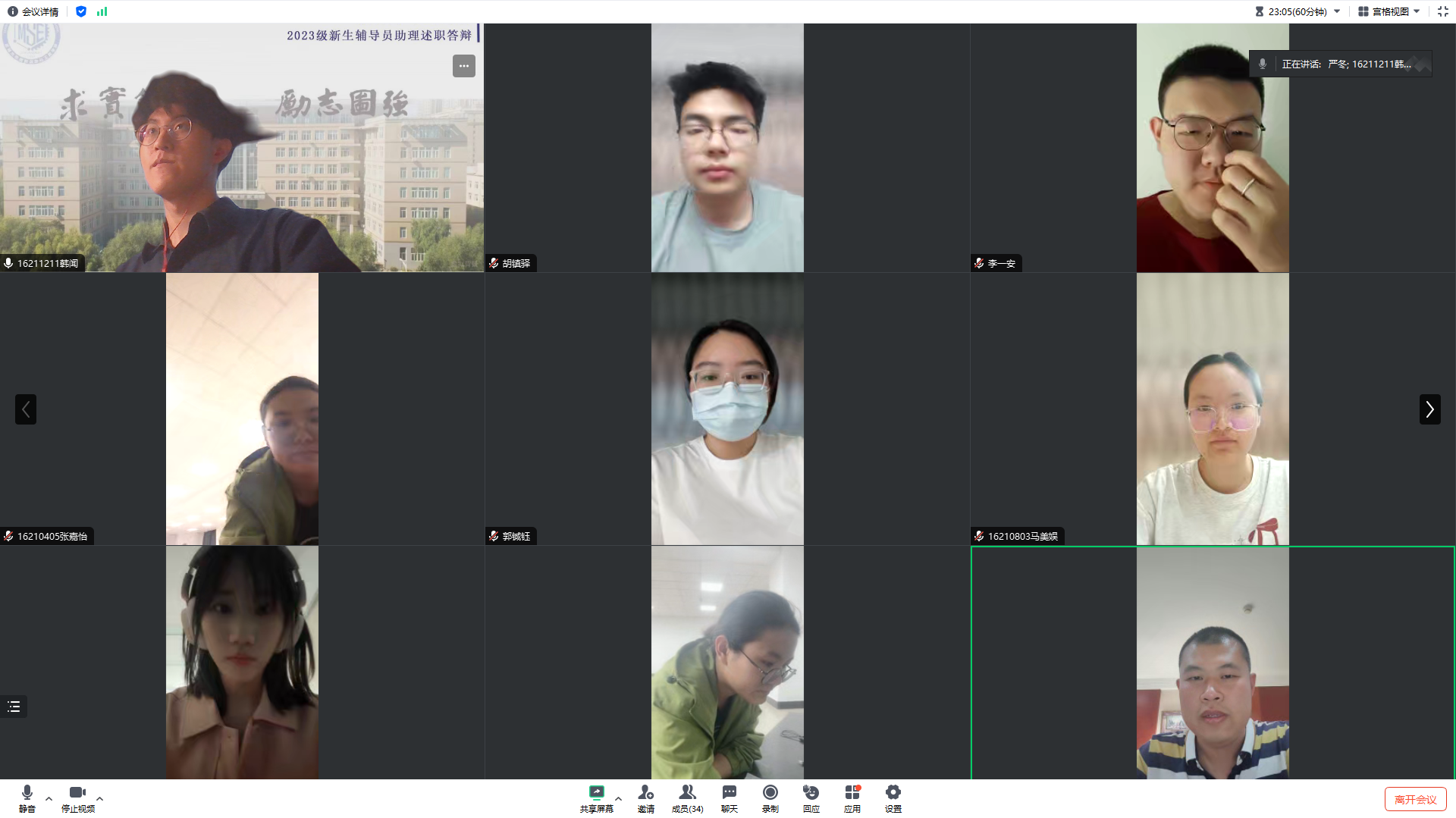Open the 会议详情 meeting info
The height and width of the screenshot is (818, 1456).
[33, 11]
